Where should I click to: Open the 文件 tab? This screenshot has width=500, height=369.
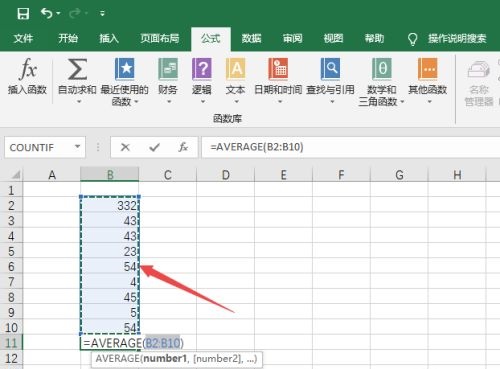pos(23,39)
